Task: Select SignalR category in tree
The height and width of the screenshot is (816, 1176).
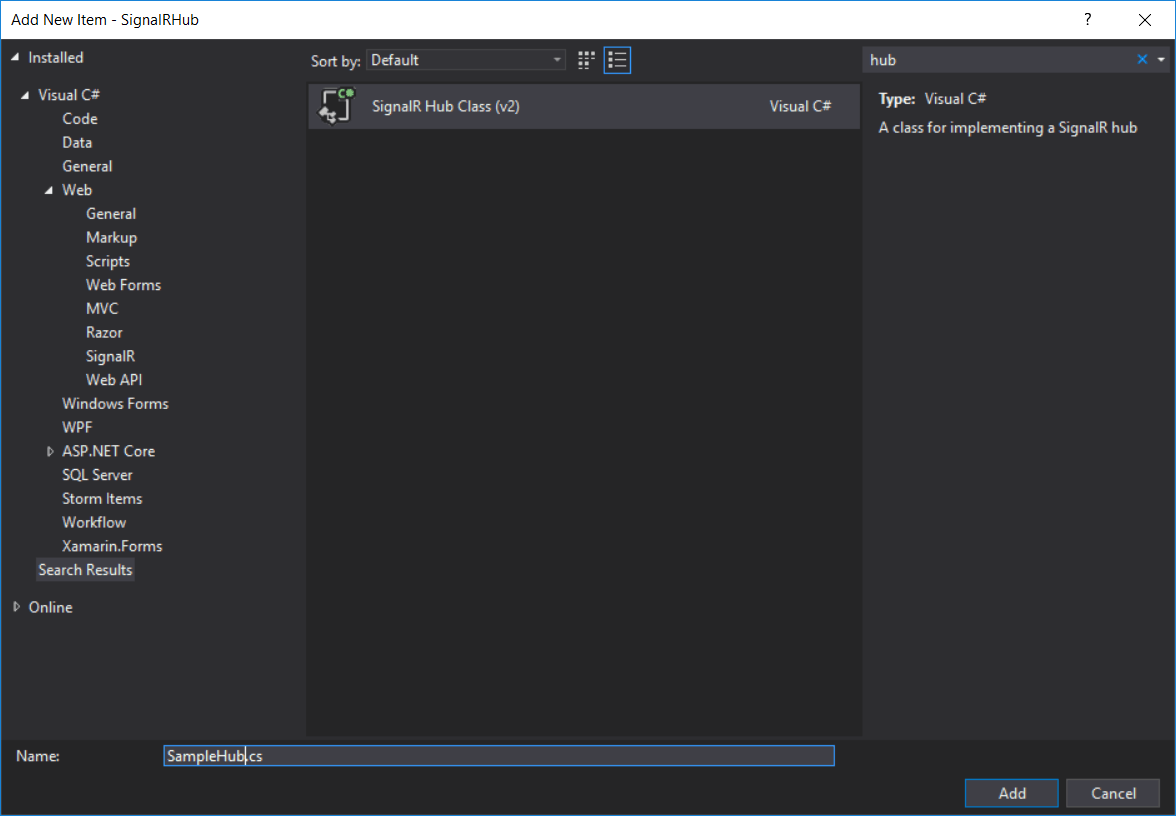Action: tap(110, 356)
